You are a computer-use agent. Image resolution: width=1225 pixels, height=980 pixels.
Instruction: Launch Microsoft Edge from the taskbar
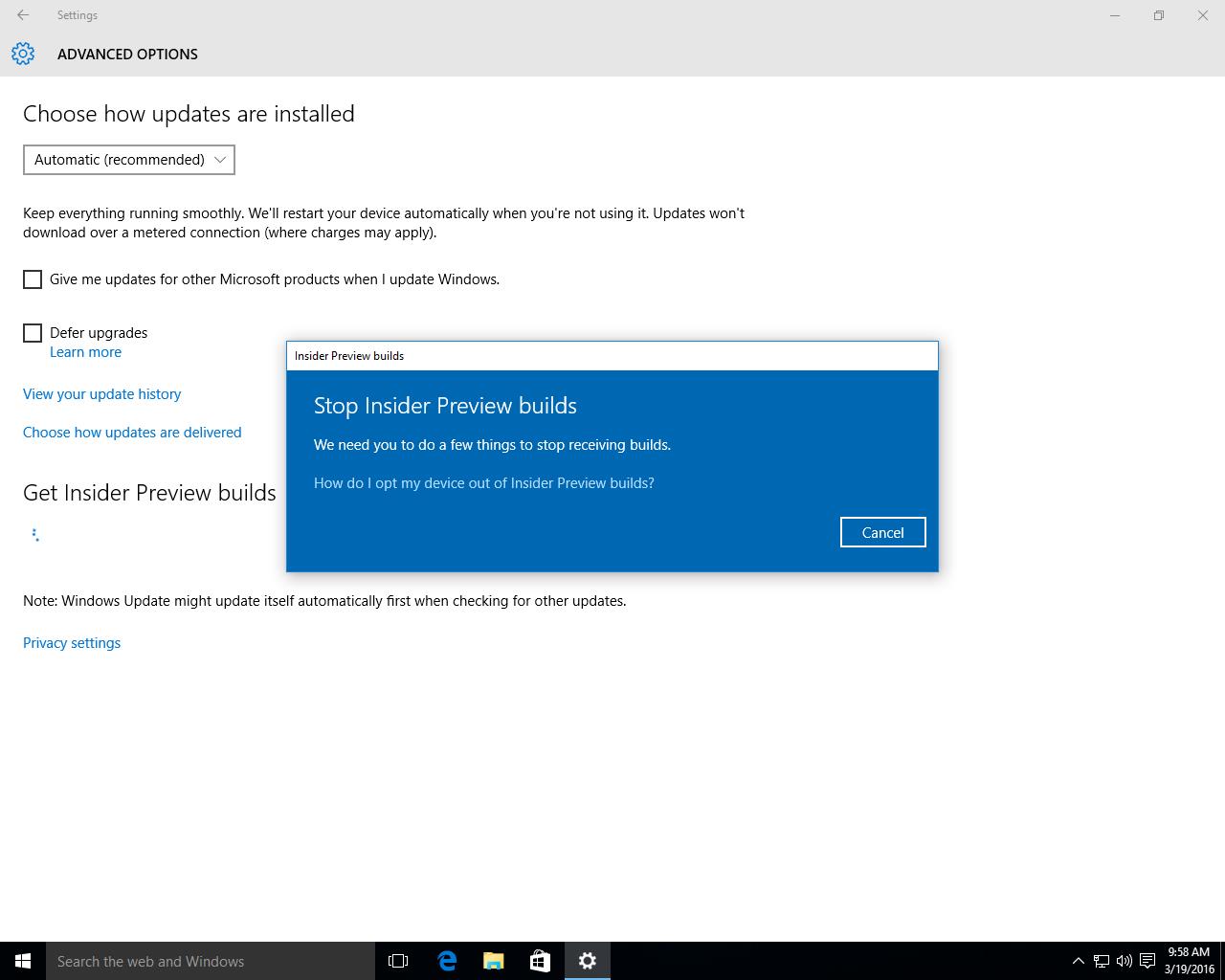[447, 961]
